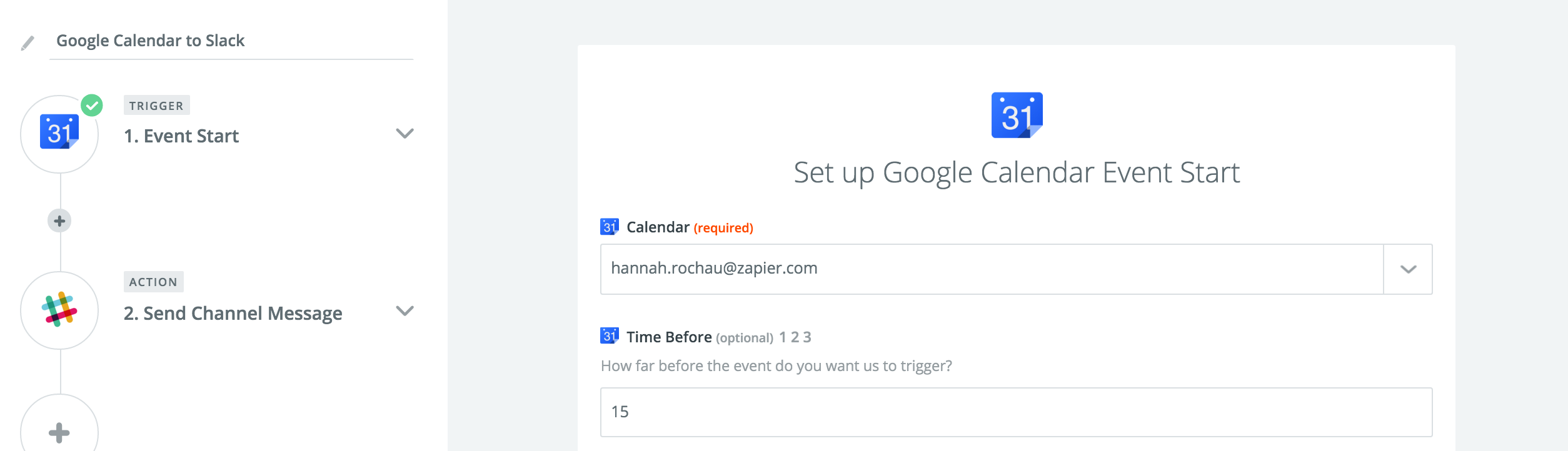Image resolution: width=1568 pixels, height=451 pixels.
Task: Click the green checkmark badge on the trigger
Action: pyautogui.click(x=92, y=106)
